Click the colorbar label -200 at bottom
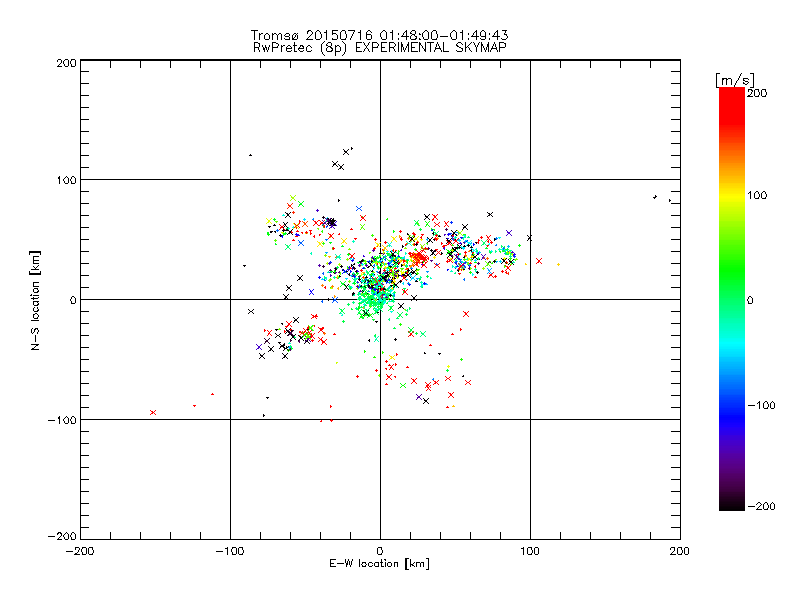This screenshot has height=600, width=800. [x=761, y=506]
